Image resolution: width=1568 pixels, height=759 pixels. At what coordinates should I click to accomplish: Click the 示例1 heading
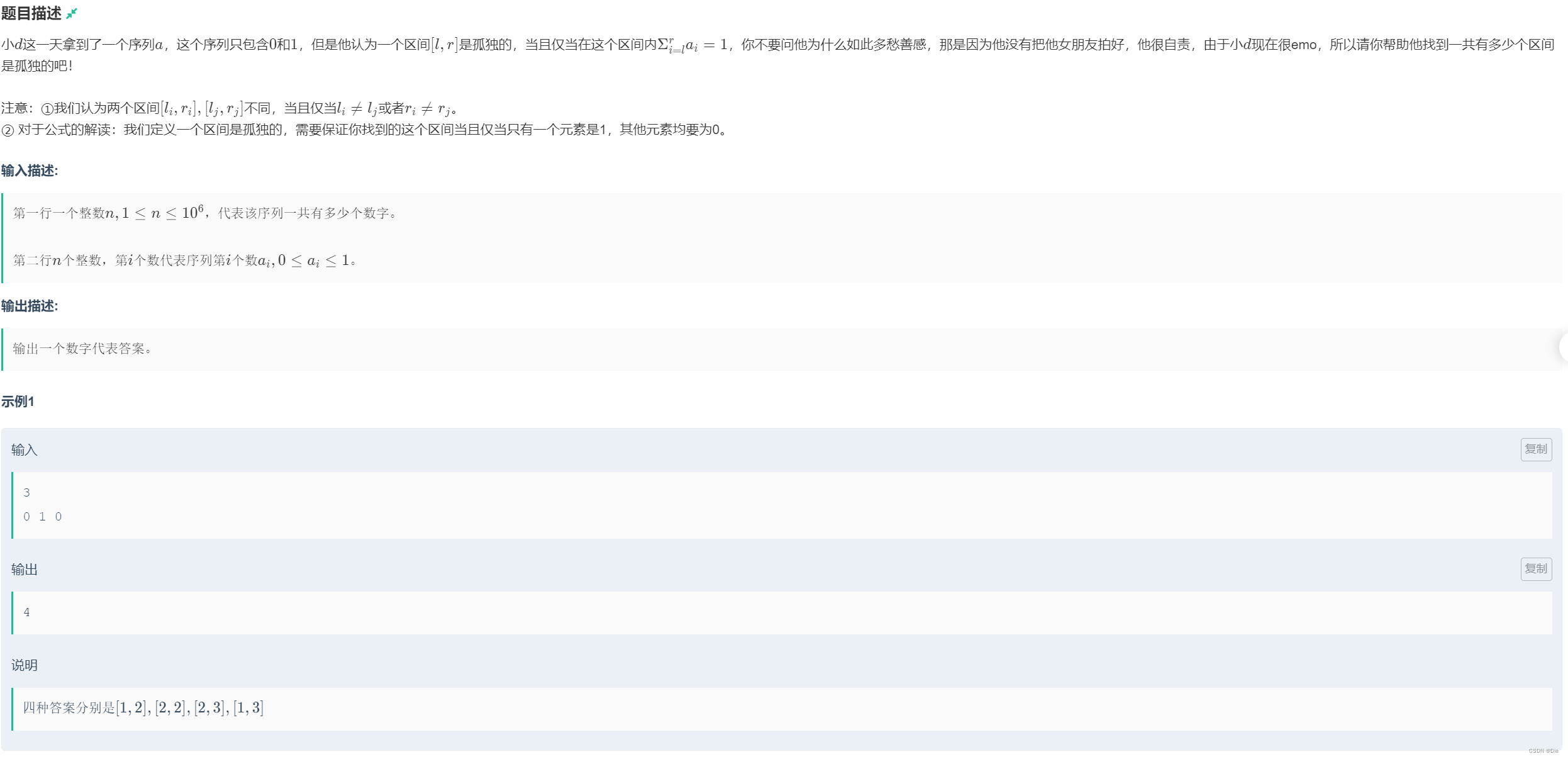18,402
